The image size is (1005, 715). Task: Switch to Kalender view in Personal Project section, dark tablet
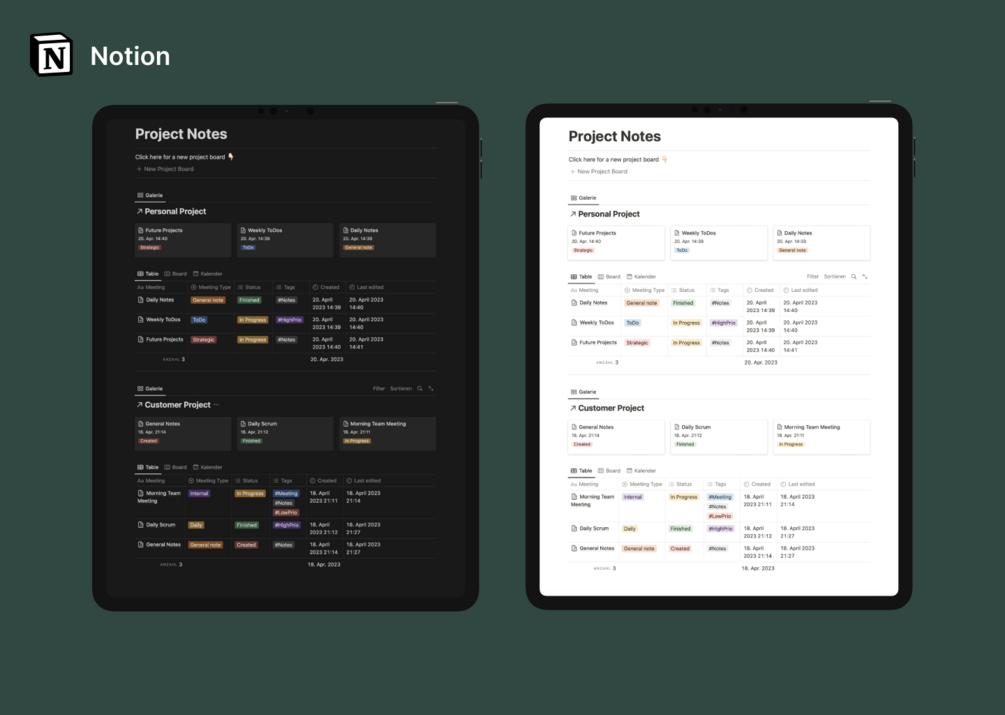click(208, 274)
